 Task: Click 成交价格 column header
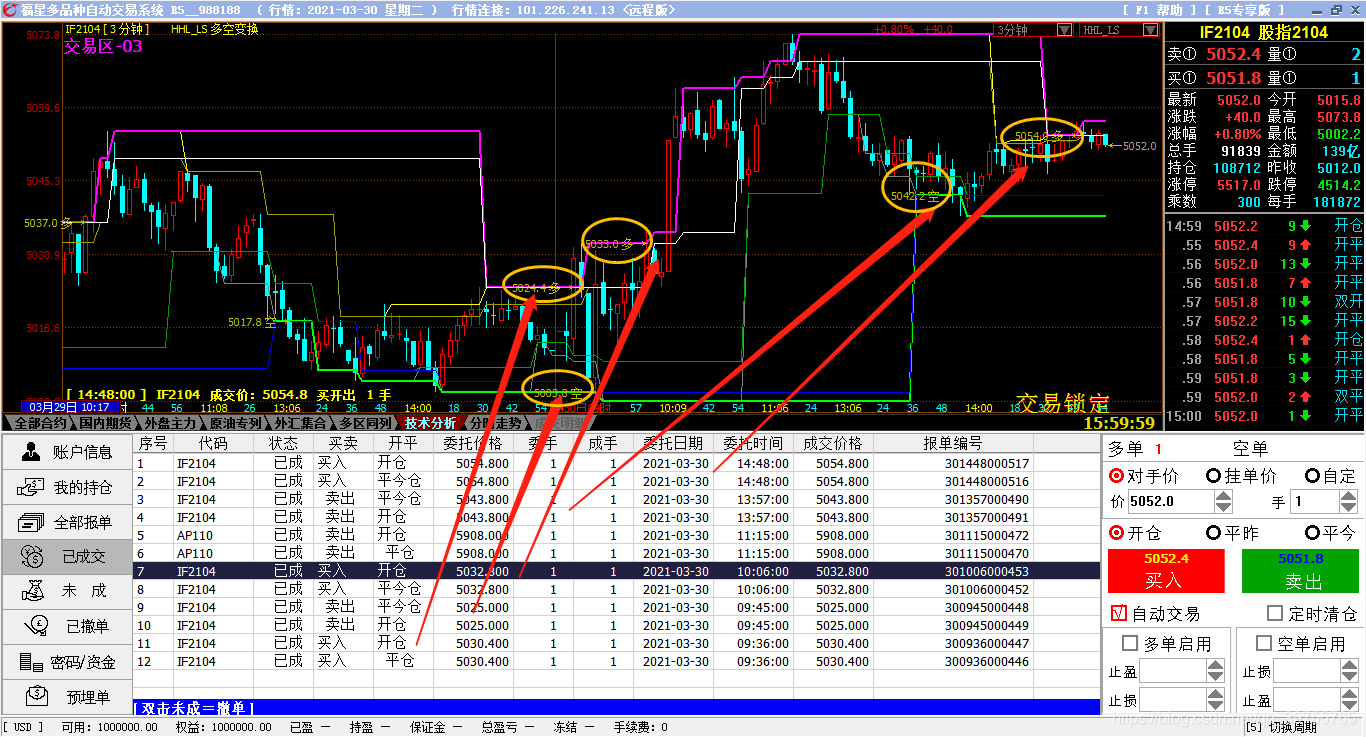click(x=833, y=443)
